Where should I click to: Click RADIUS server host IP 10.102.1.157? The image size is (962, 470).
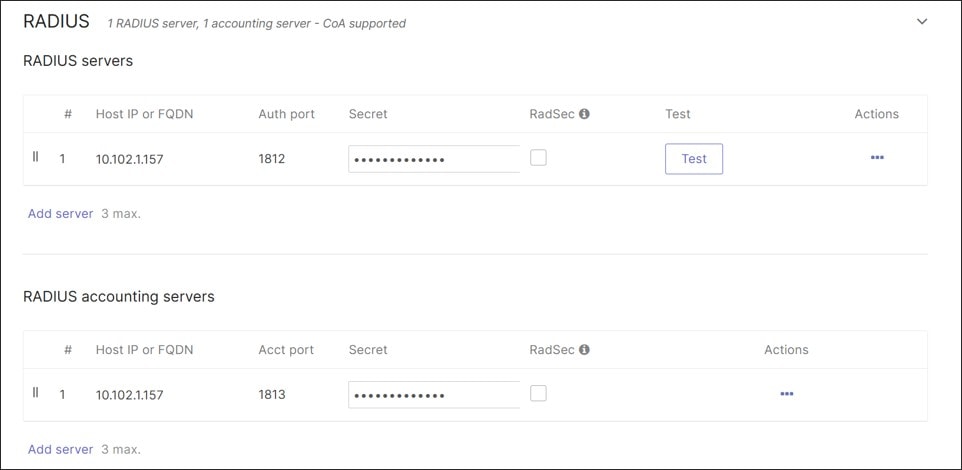(x=129, y=159)
